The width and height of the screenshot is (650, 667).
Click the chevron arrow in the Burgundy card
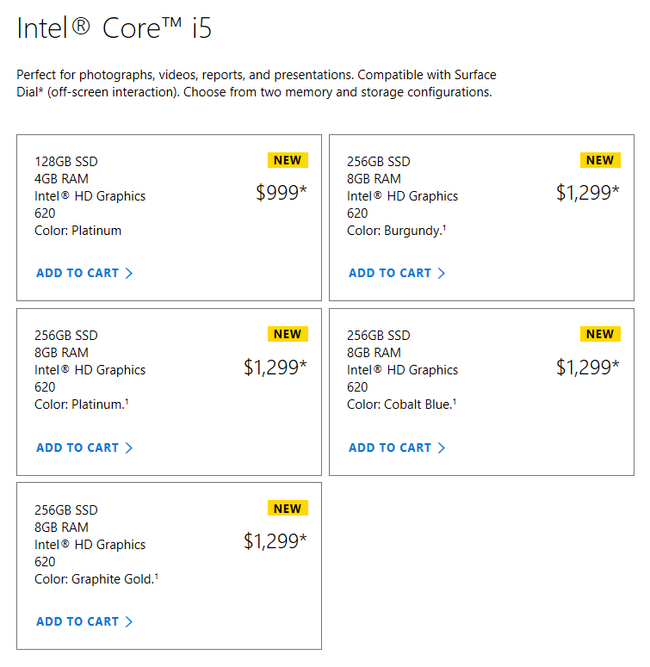(442, 273)
